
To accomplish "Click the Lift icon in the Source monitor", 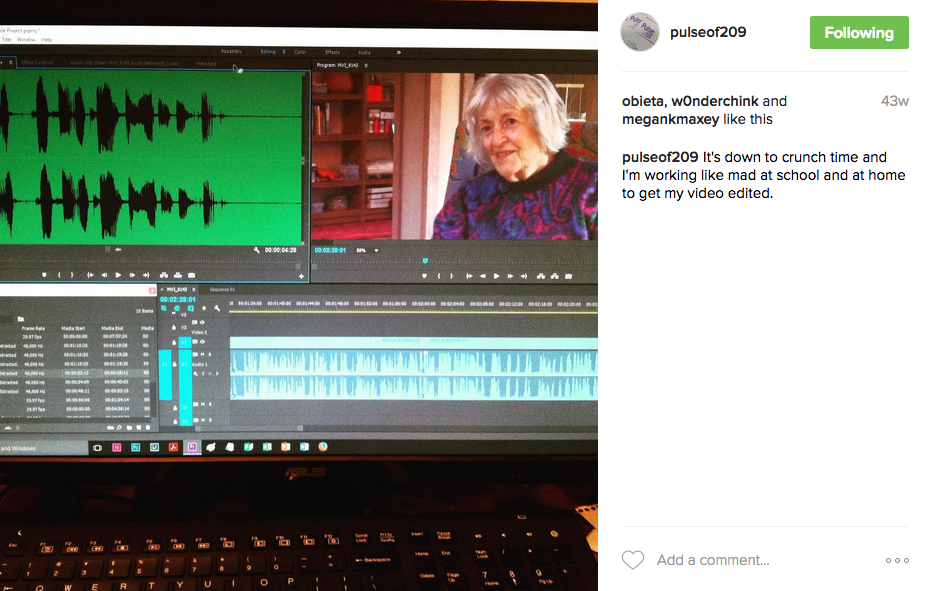I will click(163, 275).
